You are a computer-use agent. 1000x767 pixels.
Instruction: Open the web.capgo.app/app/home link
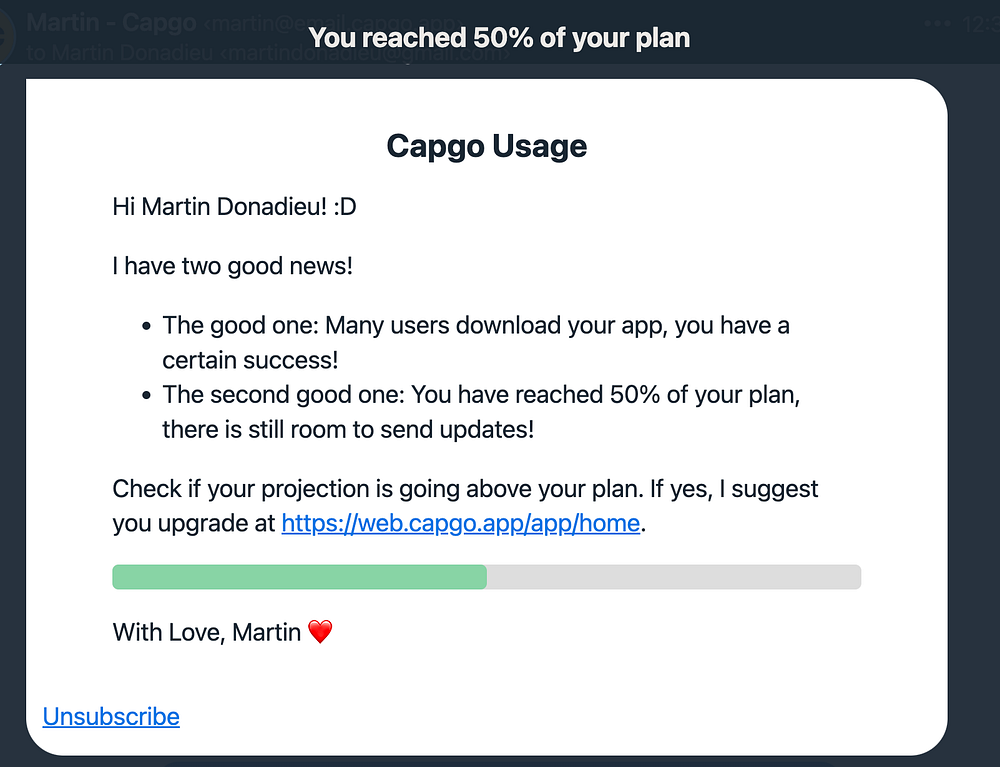coord(460,524)
